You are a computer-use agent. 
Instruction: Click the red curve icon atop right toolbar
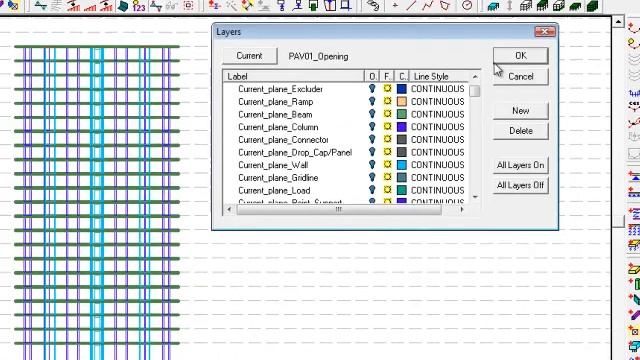point(634,28)
